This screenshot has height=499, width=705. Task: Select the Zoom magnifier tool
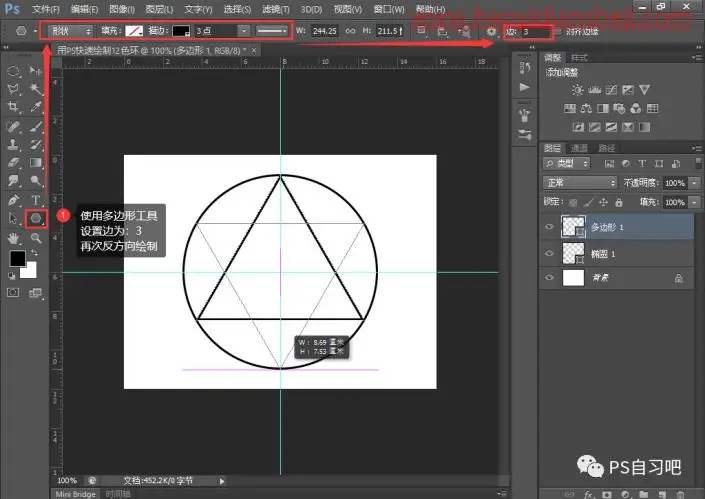click(x=35, y=238)
